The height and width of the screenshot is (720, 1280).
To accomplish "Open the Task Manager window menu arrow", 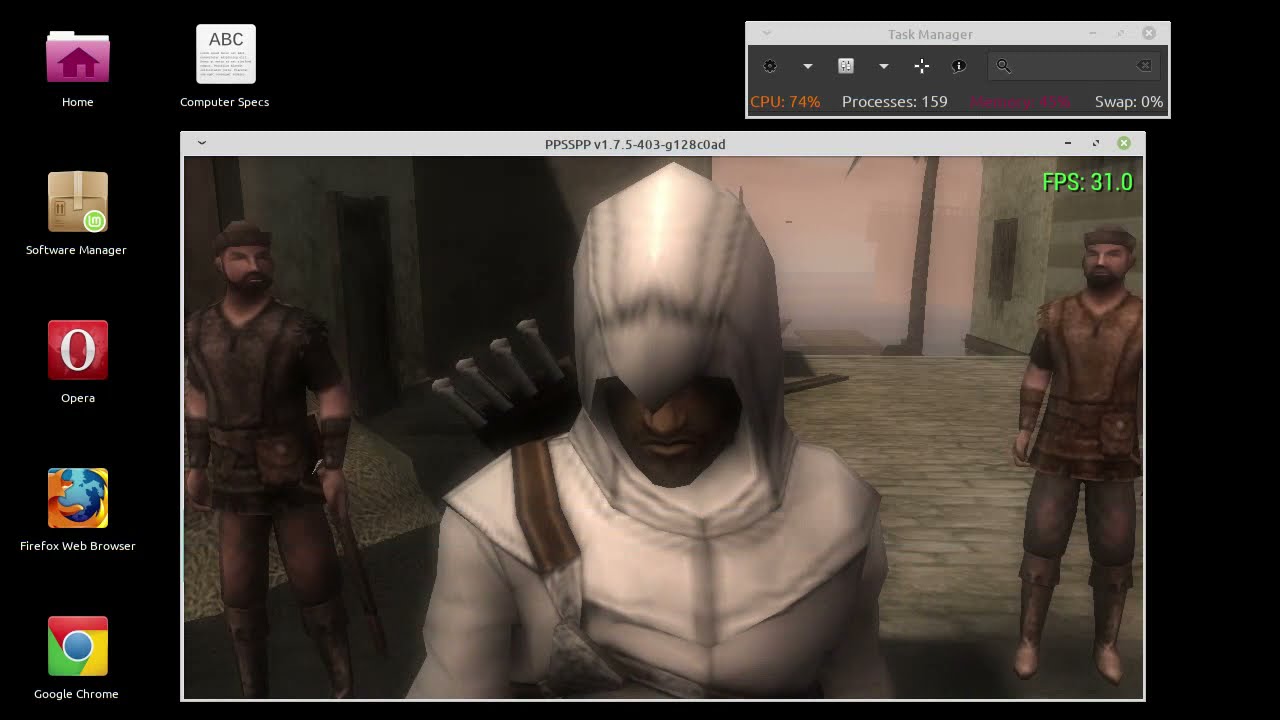I will coord(767,33).
